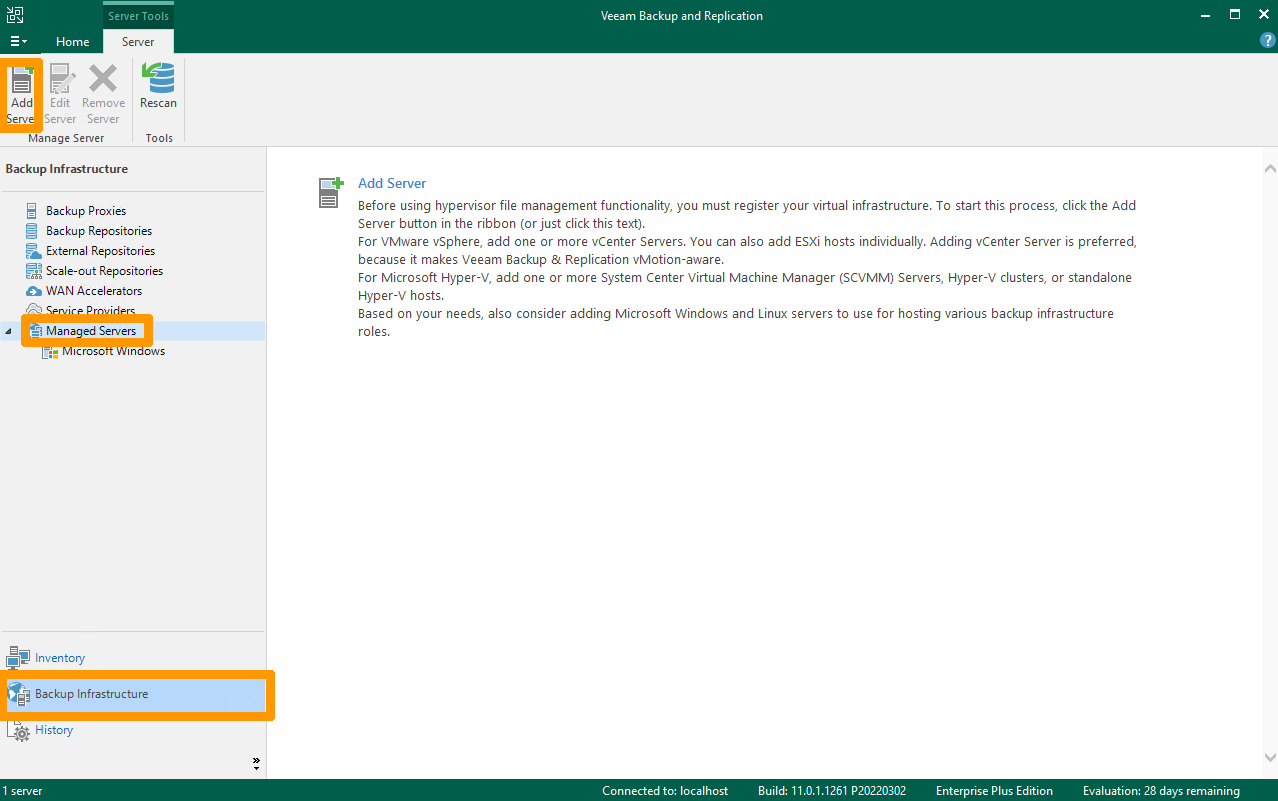Select Microsoft Windows under Managed Servers
This screenshot has width=1278, height=801.
(112, 350)
